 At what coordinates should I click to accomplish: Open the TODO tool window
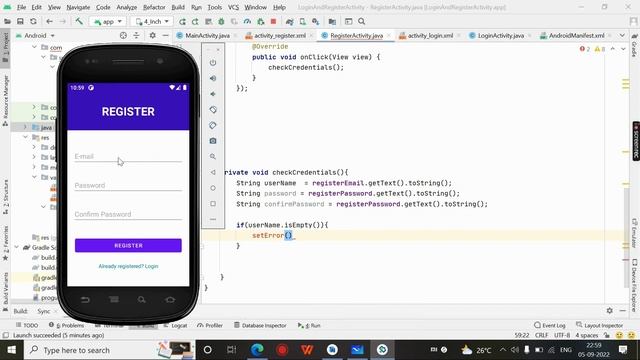[27, 325]
